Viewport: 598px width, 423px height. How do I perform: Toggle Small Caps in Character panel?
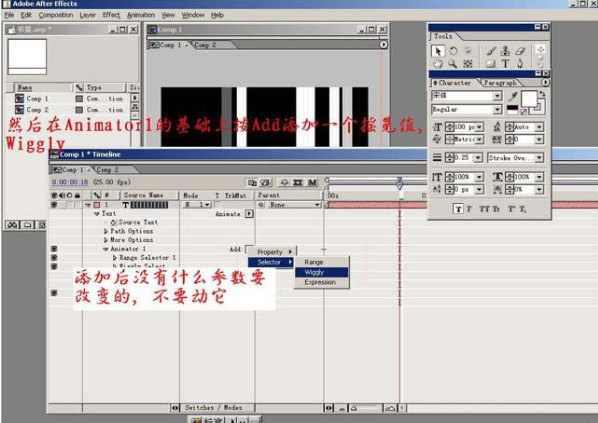pyautogui.click(x=496, y=209)
